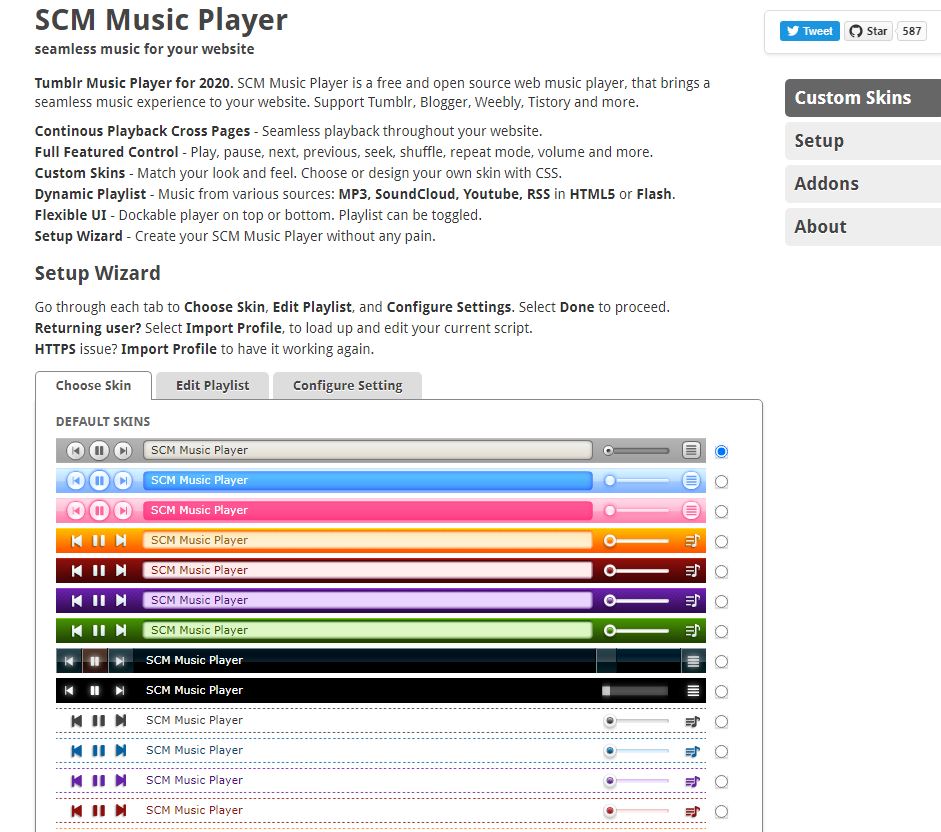Click playlist icon on pink skin

click(x=691, y=510)
